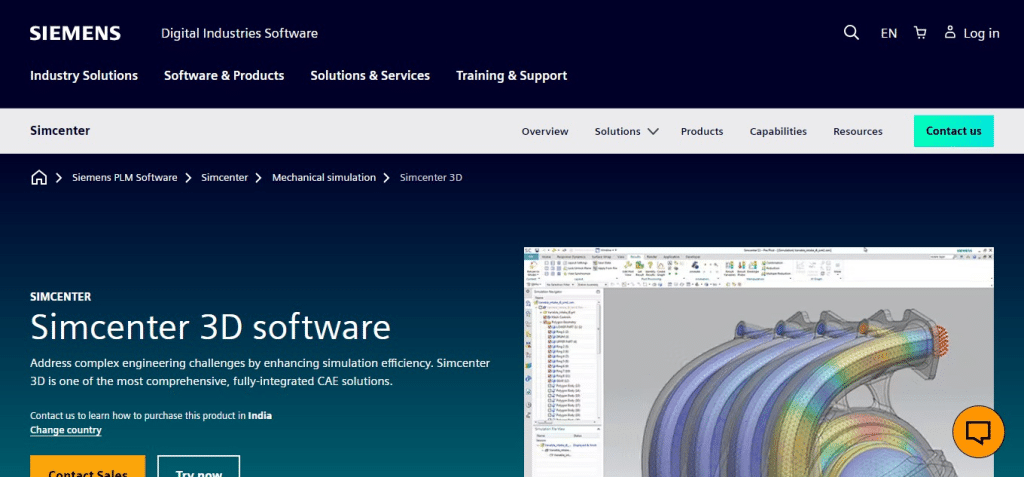Click the Siemens logo
The width and height of the screenshot is (1024, 477).
[75, 33]
